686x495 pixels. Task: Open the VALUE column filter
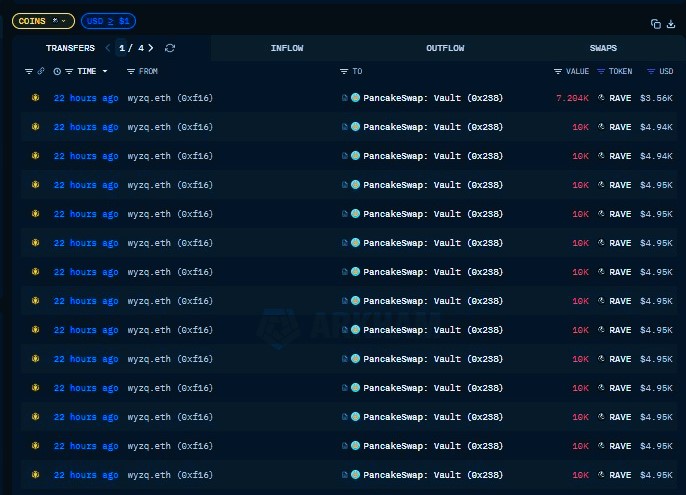click(x=558, y=71)
